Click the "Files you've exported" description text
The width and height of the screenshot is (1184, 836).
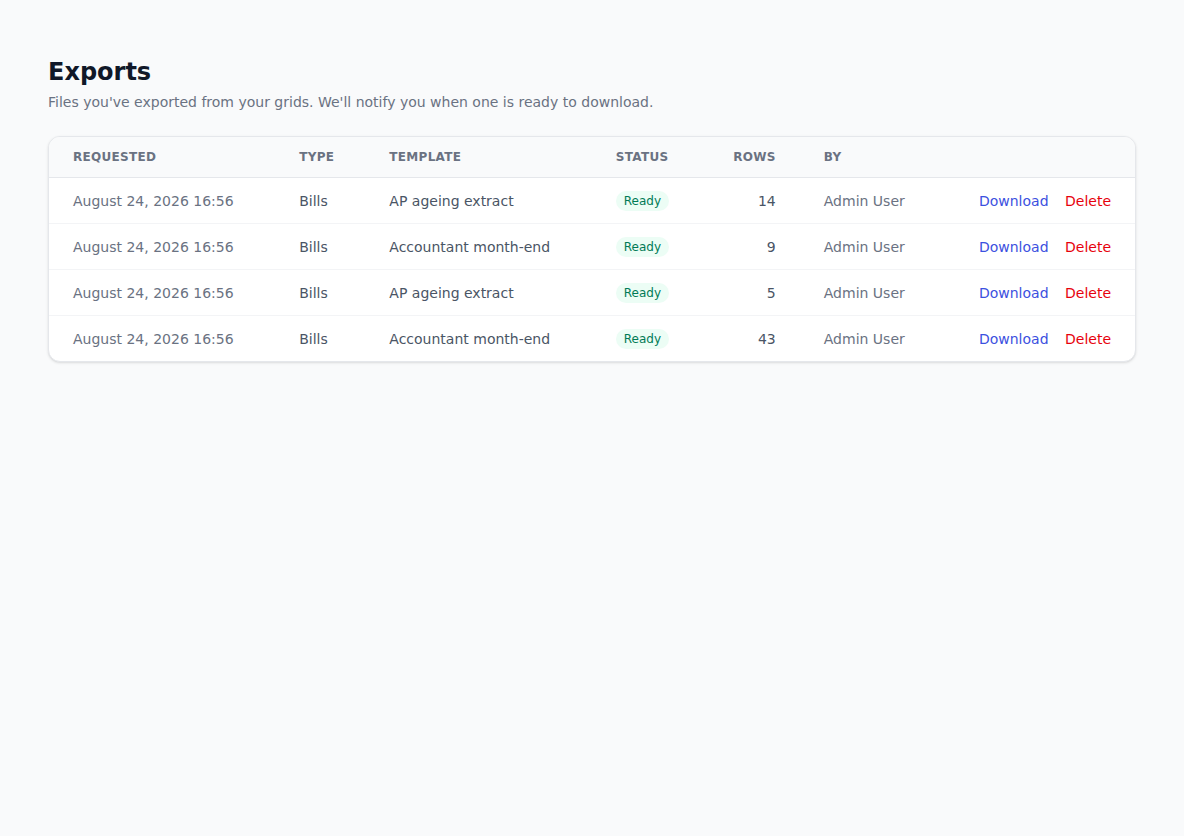[x=350, y=102]
